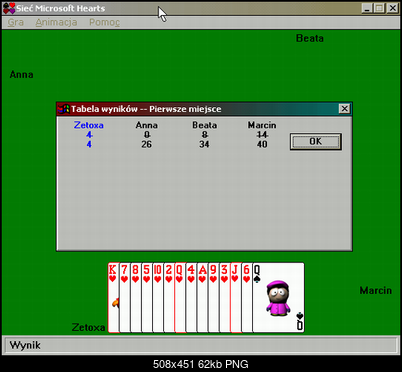Screen dimensions: 402x372
Task: Open the Animacja menu
Action: [x=56, y=22]
